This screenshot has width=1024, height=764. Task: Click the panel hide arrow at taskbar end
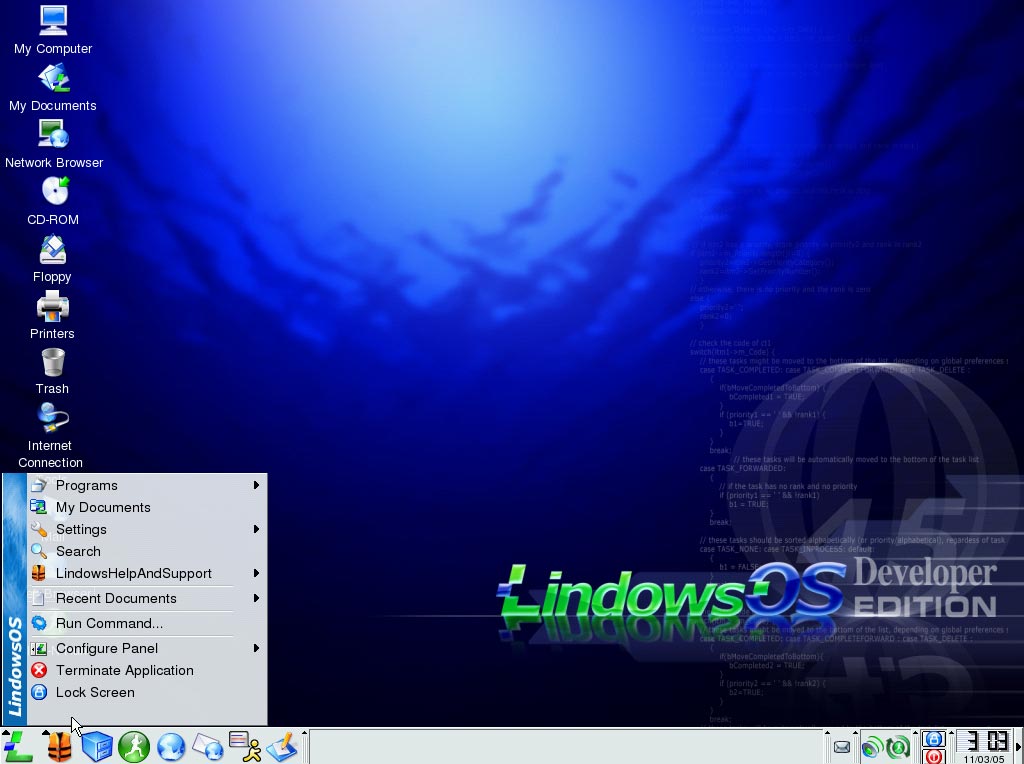click(x=1018, y=747)
